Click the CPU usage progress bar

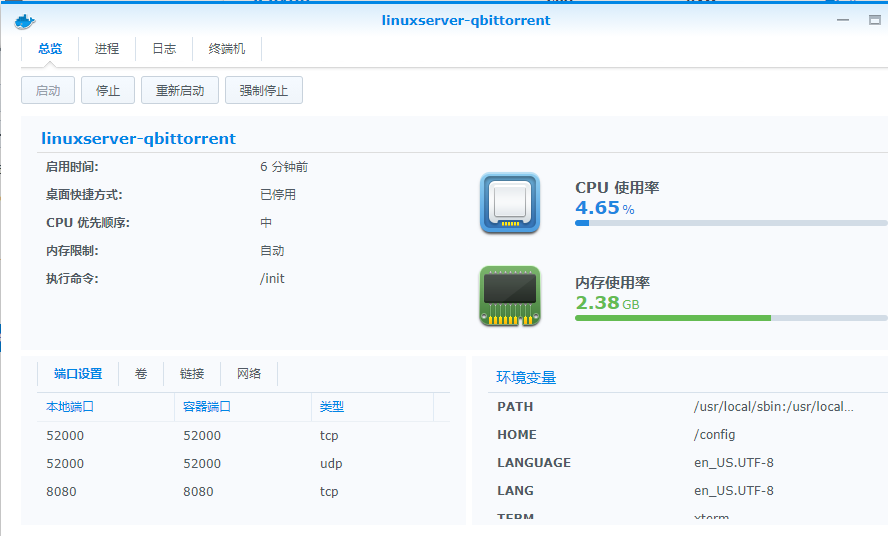[731, 223]
